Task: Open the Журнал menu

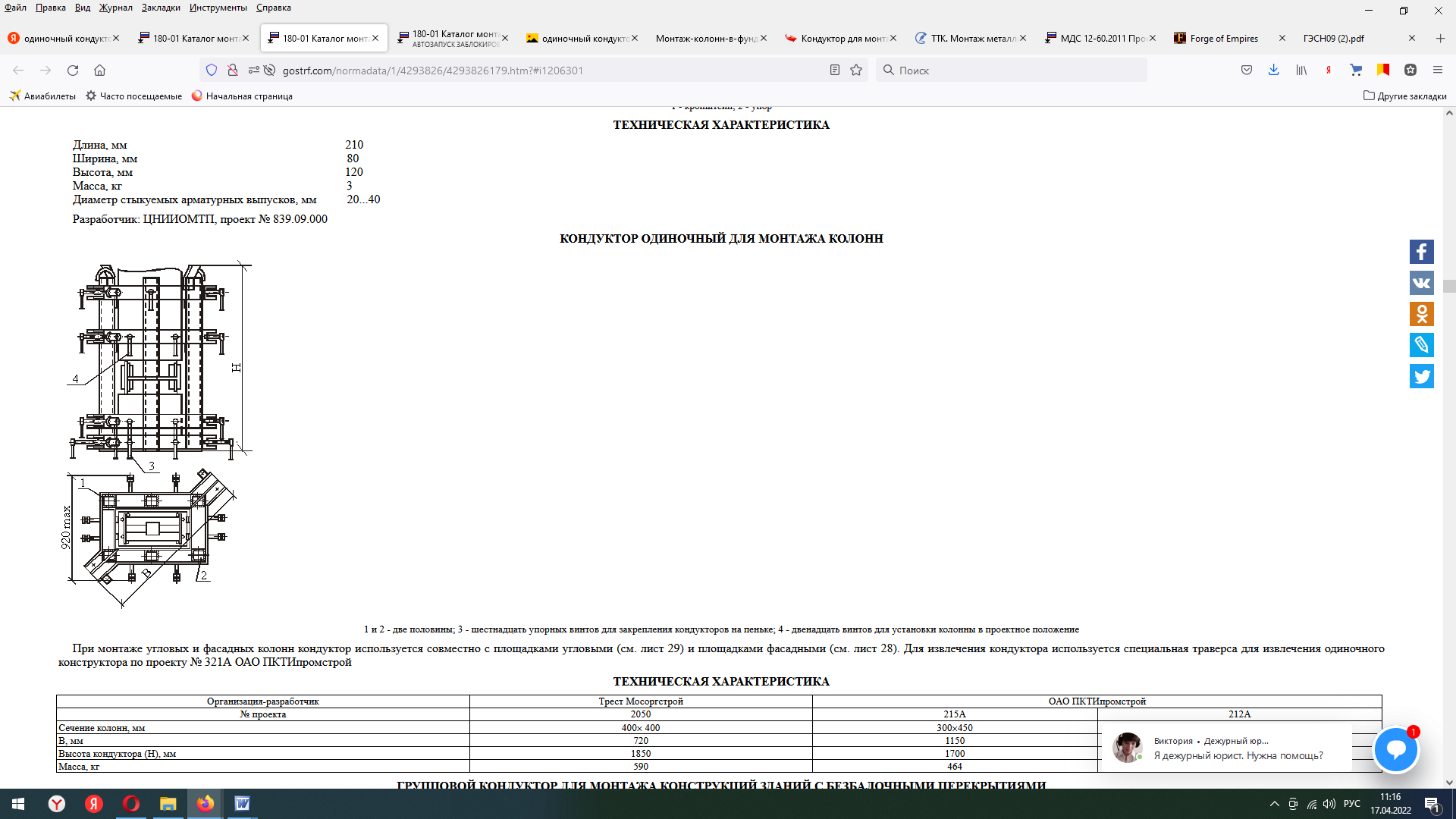Action: [x=115, y=8]
